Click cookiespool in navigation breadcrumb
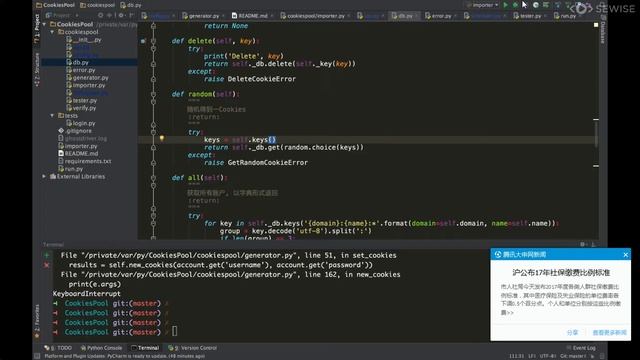 tap(98, 5)
